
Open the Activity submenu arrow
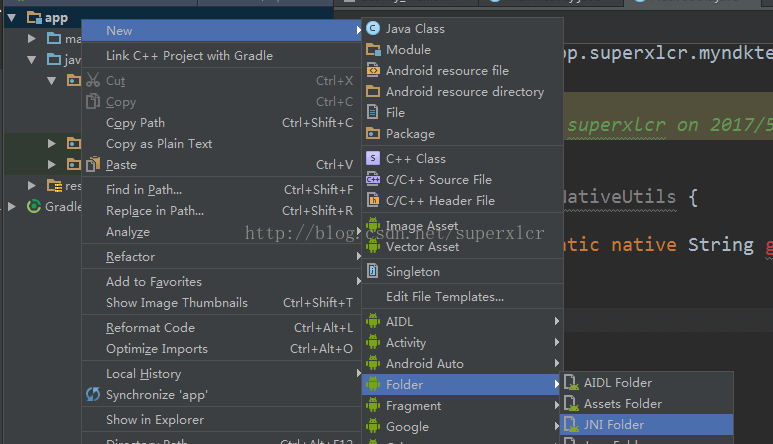[x=557, y=342]
